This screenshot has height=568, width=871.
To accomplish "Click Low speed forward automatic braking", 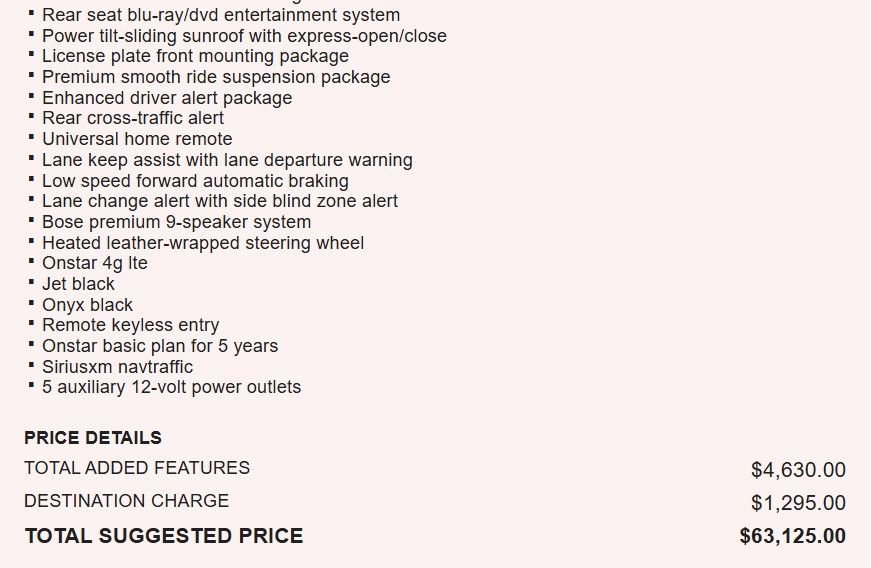I will [195, 181].
